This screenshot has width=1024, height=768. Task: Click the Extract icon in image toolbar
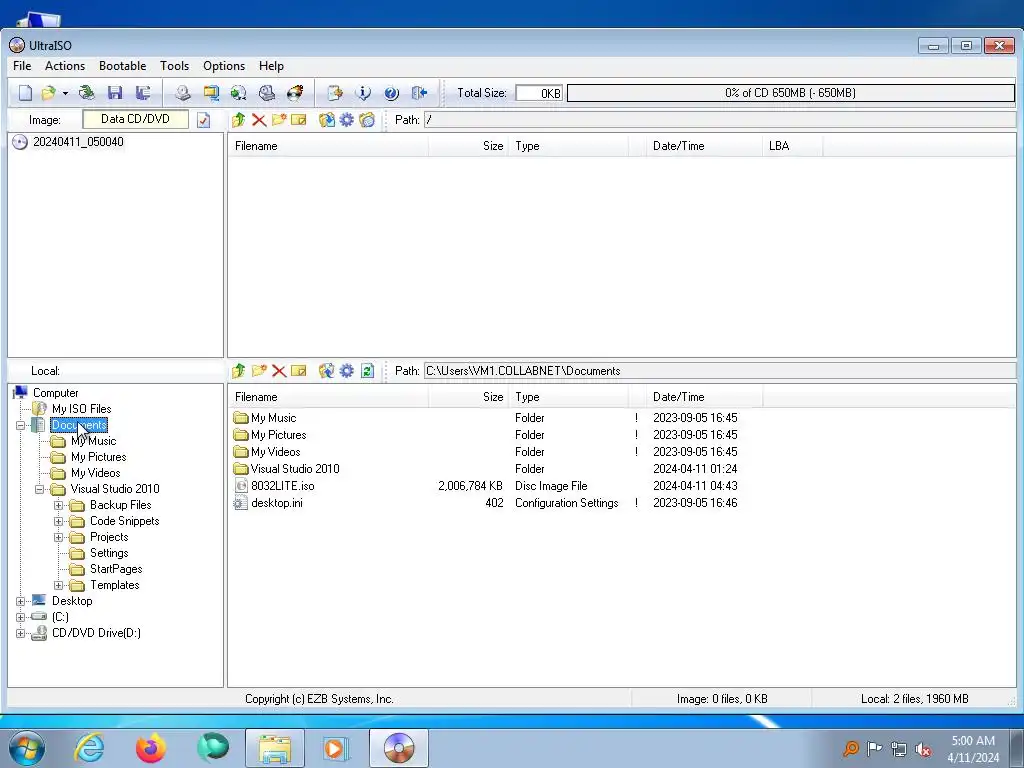(327, 120)
